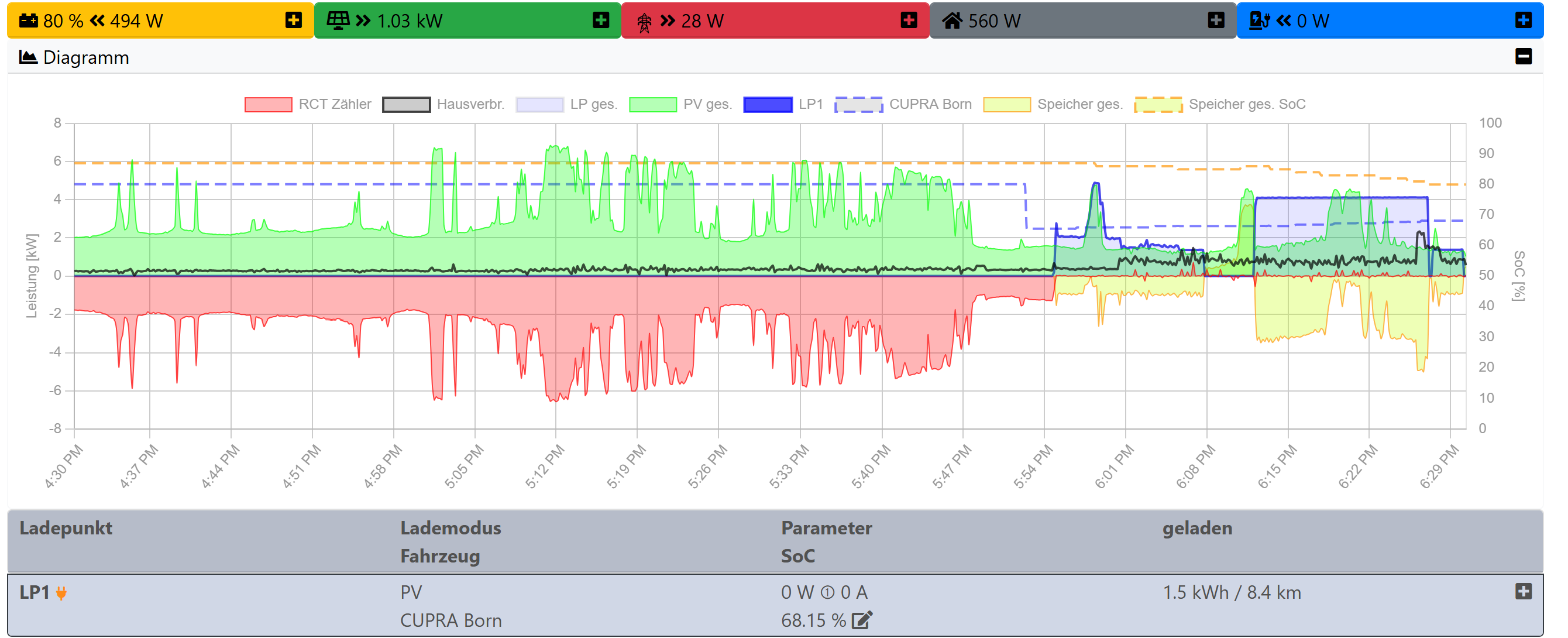Click the CUPRA Born vehicle name
Viewport: 1568px width, 638px height.
pos(451,620)
